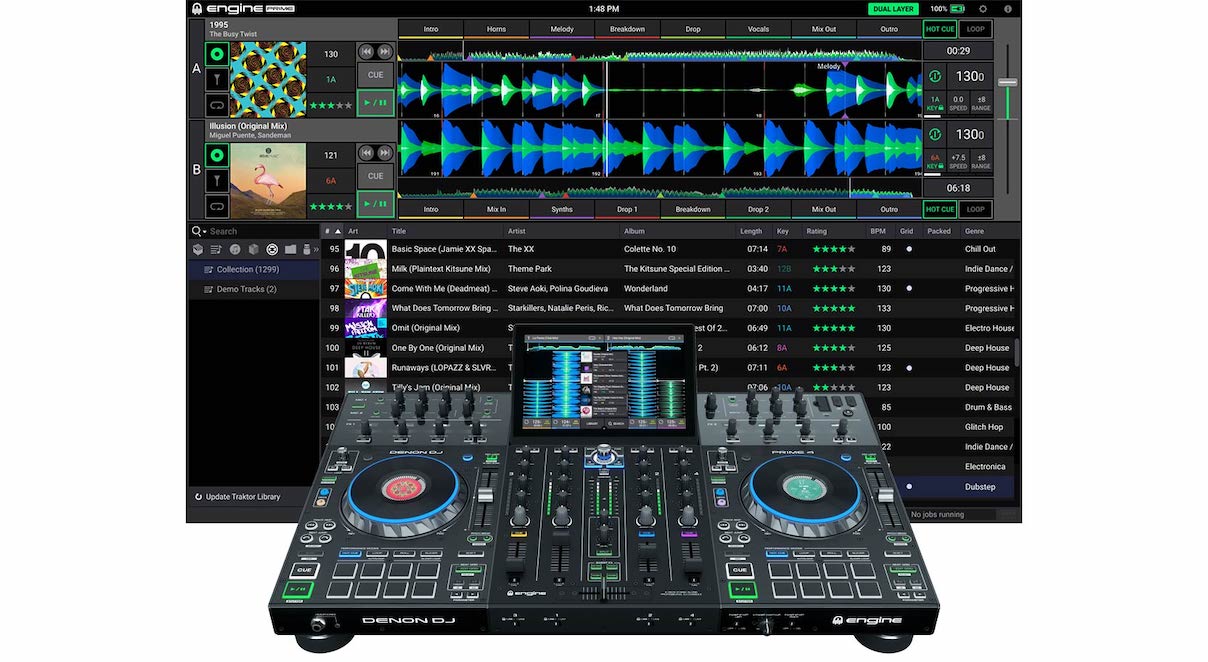
Task: Click the continuous play icon on Deck B
Action: [217, 204]
